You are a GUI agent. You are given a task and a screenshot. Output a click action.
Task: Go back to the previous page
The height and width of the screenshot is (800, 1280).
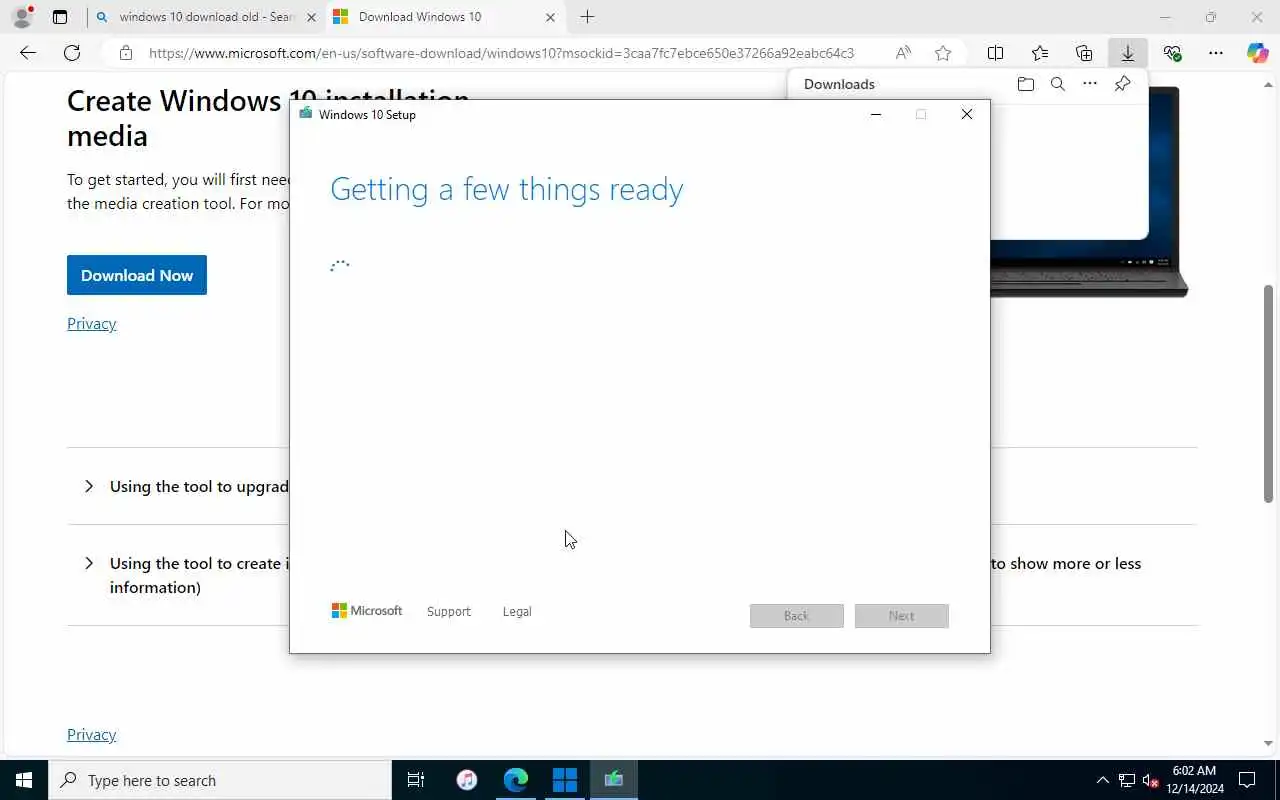tap(28, 53)
